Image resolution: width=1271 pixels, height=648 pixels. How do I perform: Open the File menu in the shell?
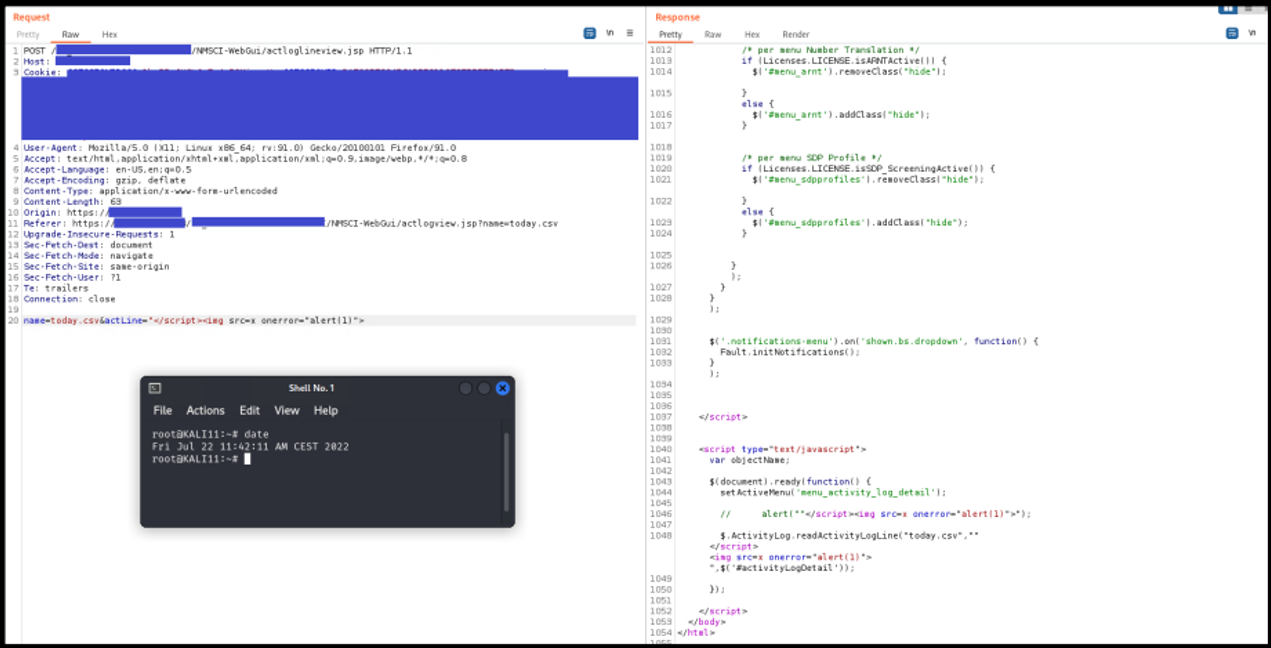click(x=162, y=411)
